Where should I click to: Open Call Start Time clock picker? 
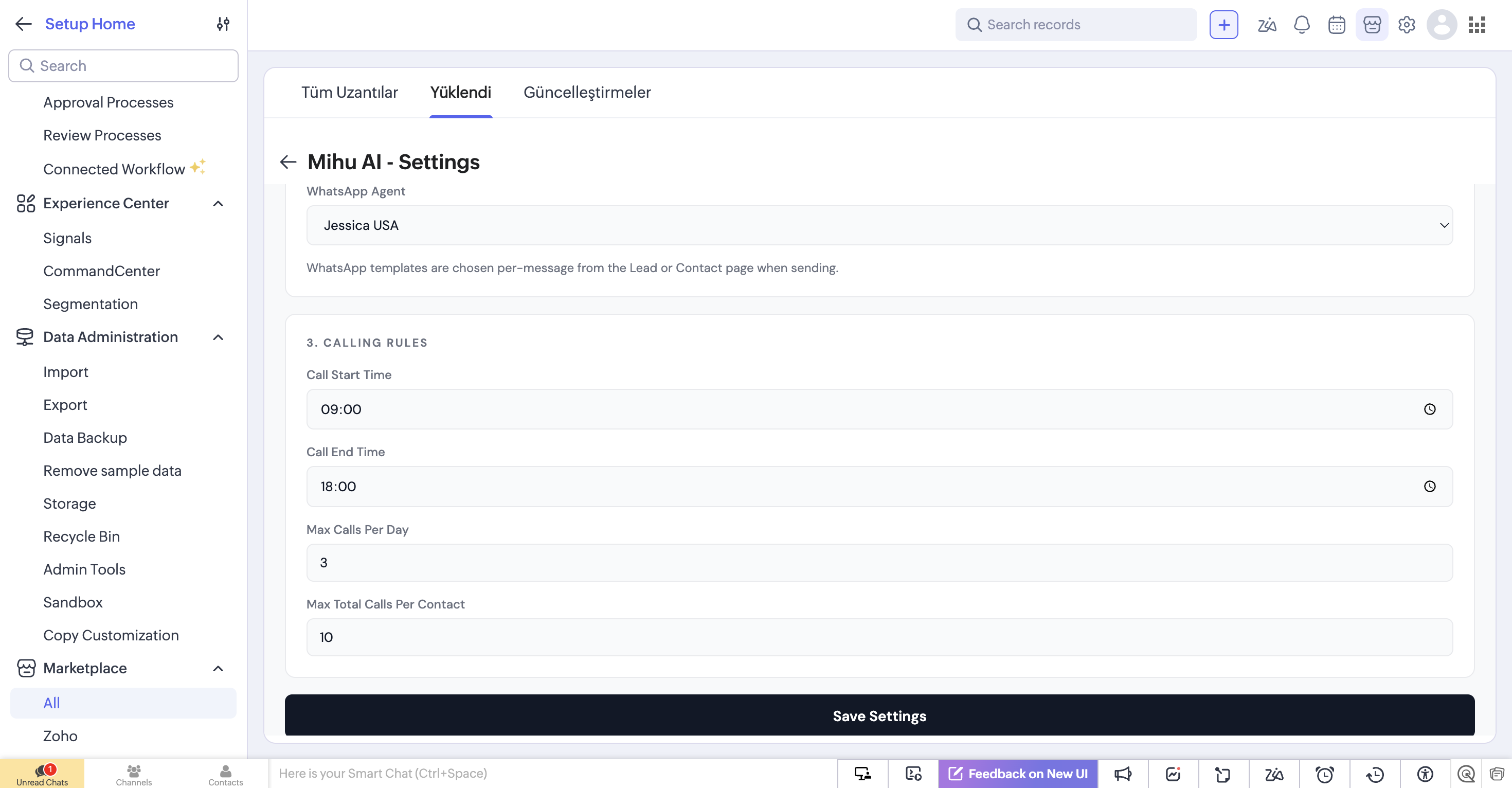[1430, 409]
